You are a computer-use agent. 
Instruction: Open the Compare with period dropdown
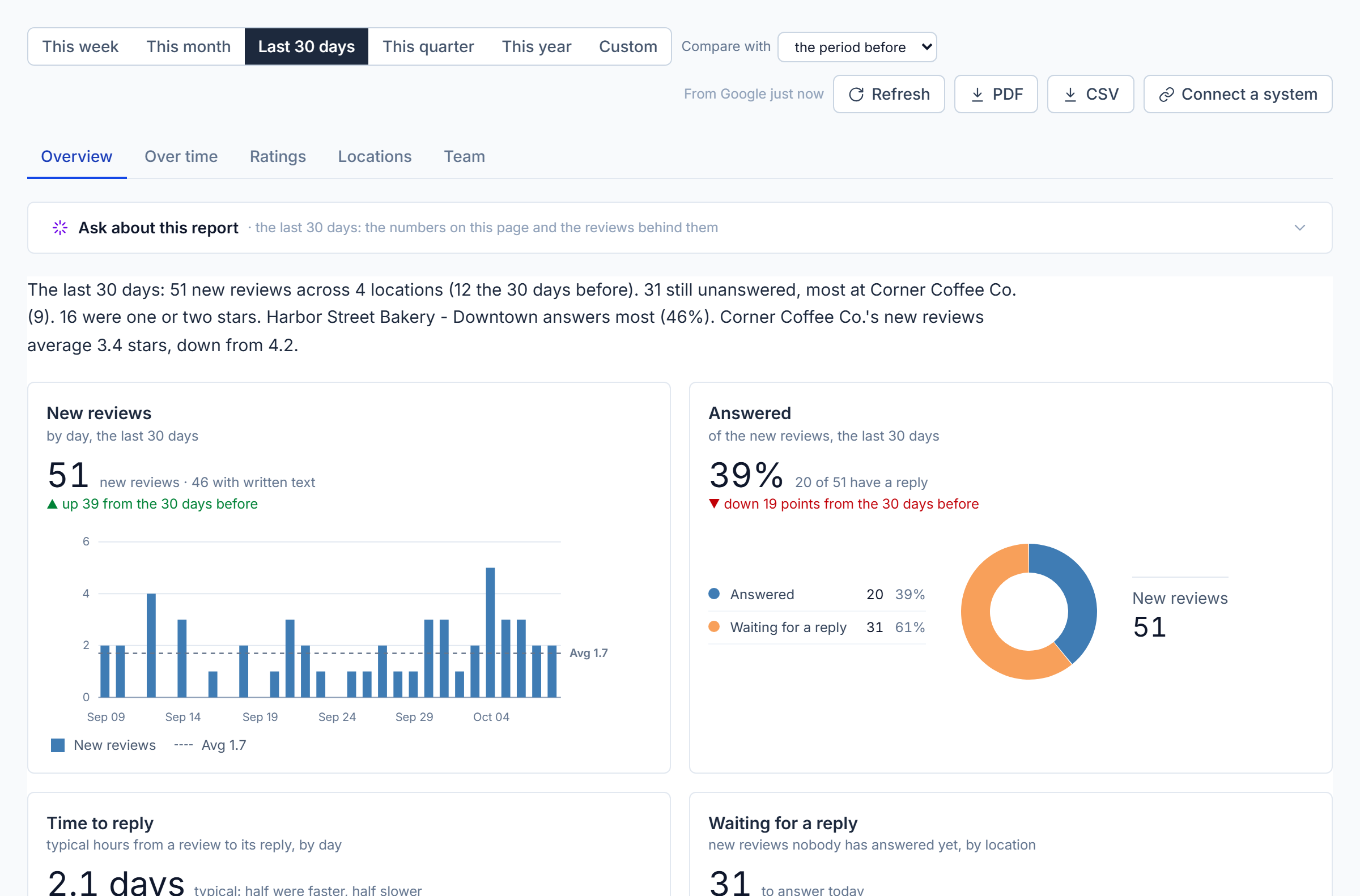[x=857, y=47]
